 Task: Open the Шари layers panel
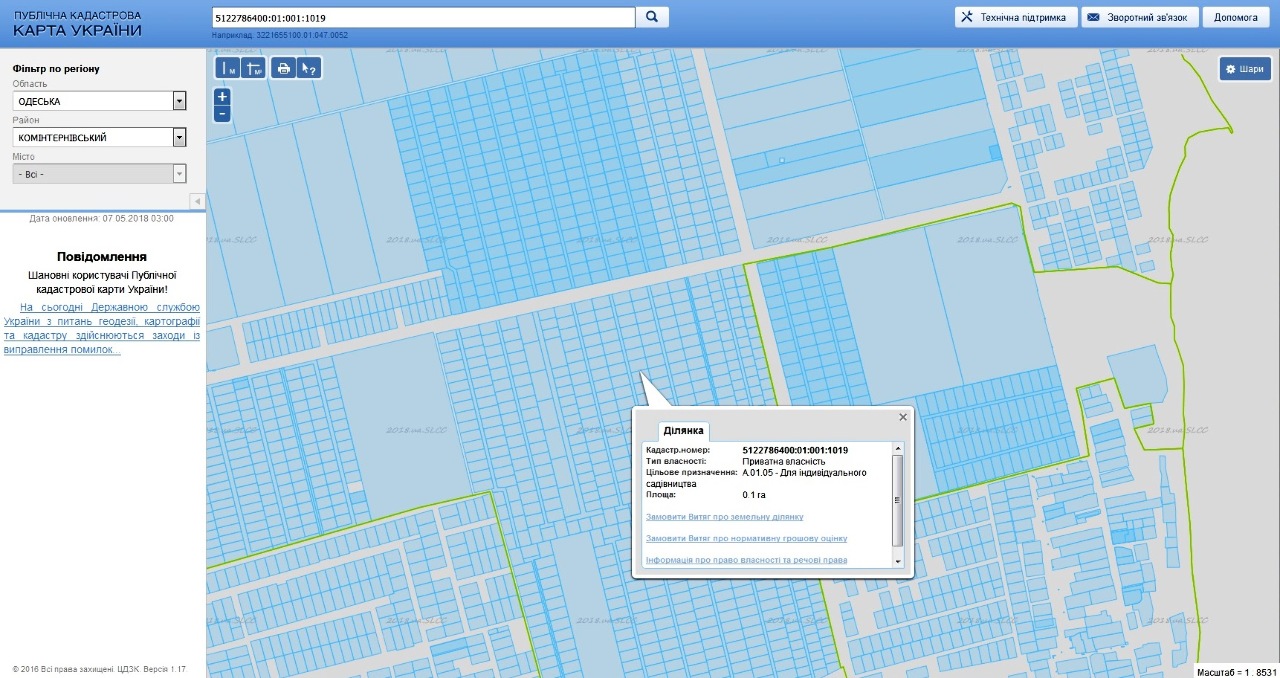1244,69
